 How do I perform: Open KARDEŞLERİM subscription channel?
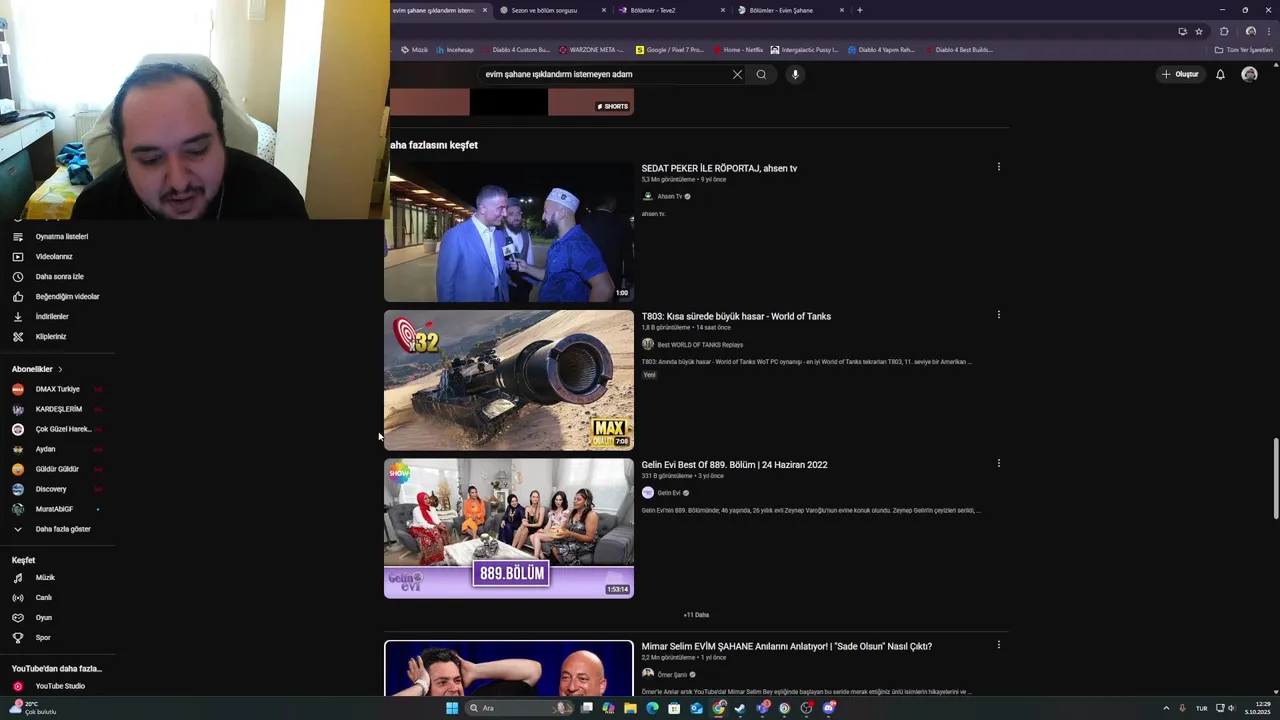[57, 409]
